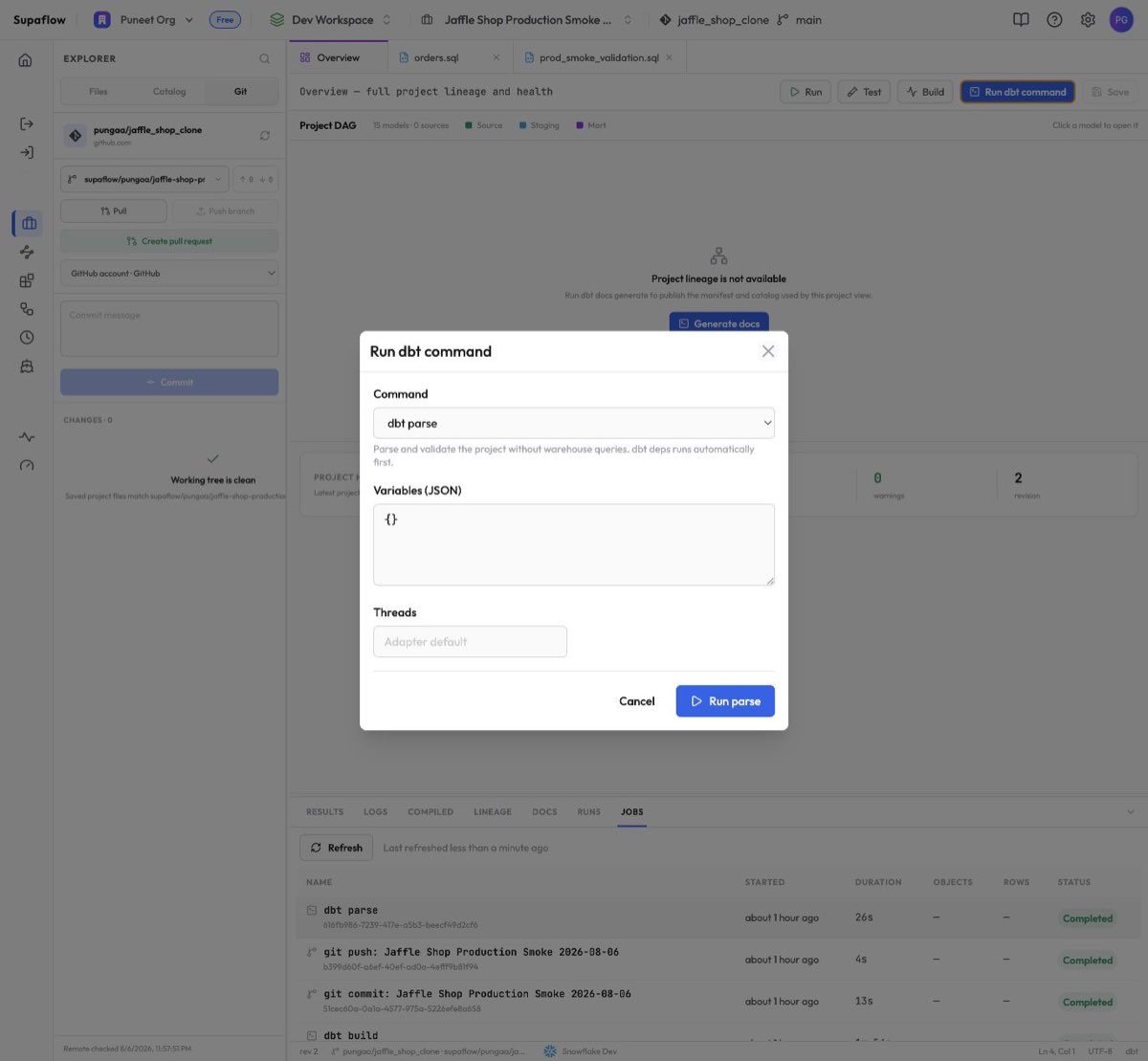Close the Run dbt command dialog
The height and width of the screenshot is (1061, 1148).
(x=768, y=351)
